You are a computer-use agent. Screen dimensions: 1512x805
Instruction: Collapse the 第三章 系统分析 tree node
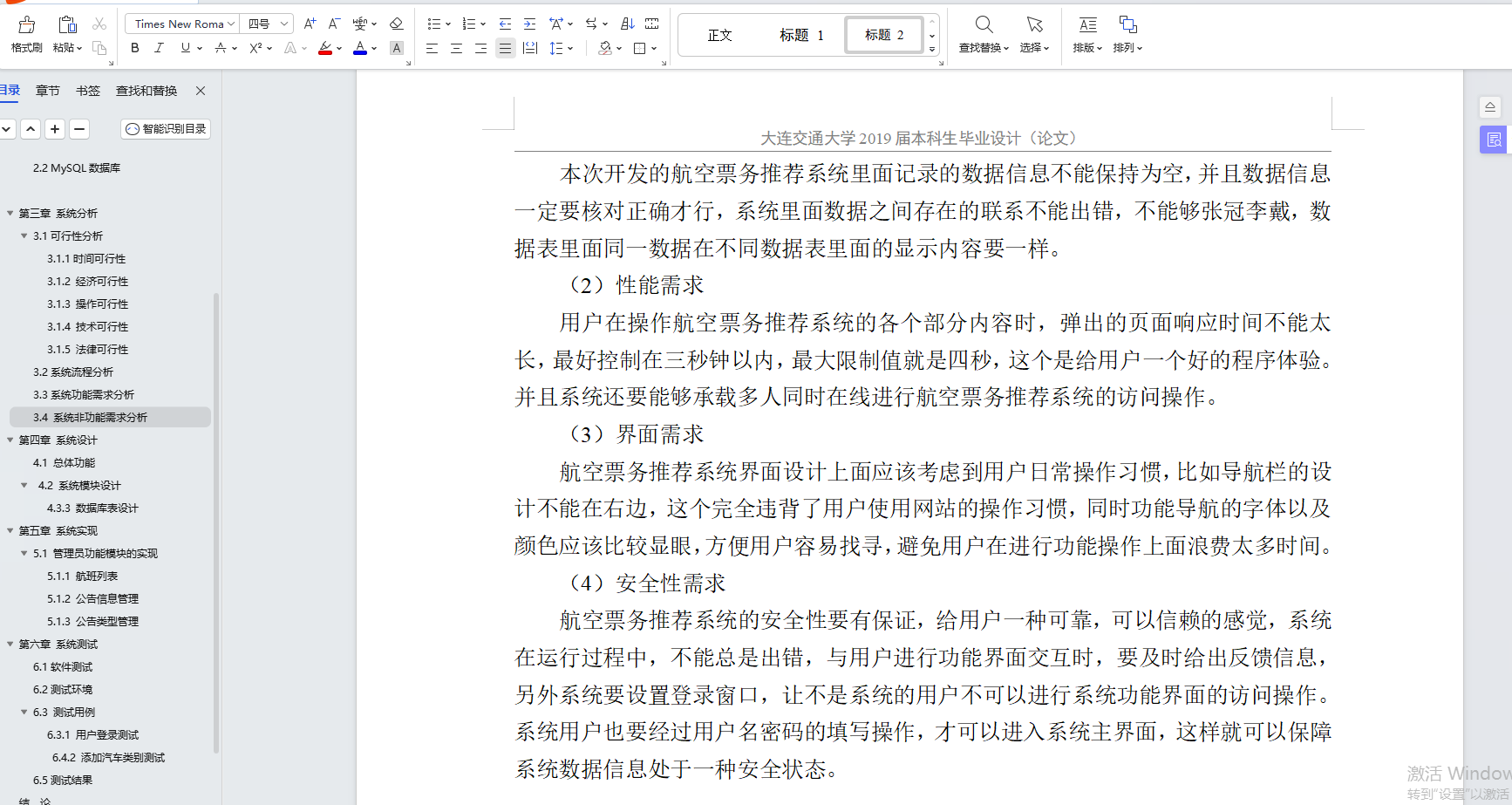click(x=9, y=213)
